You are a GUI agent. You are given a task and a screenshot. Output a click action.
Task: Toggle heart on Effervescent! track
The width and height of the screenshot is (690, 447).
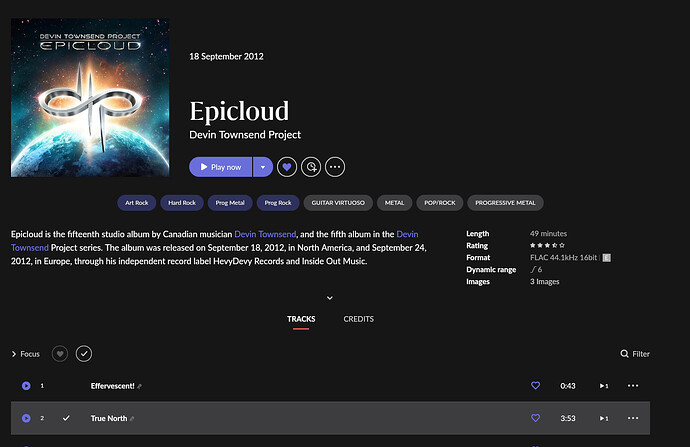[536, 385]
